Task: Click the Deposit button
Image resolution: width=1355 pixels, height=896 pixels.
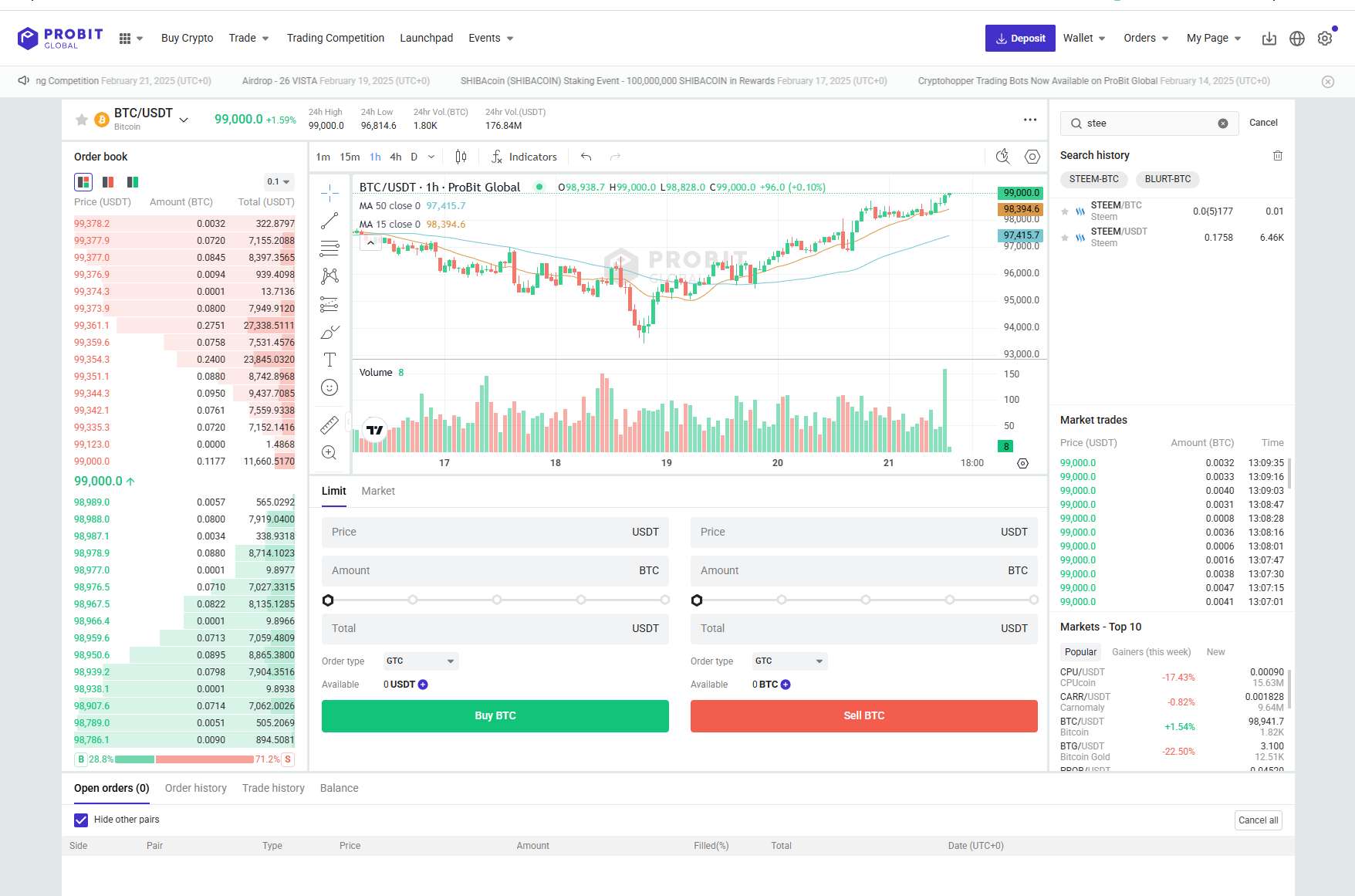Action: 1020,39
